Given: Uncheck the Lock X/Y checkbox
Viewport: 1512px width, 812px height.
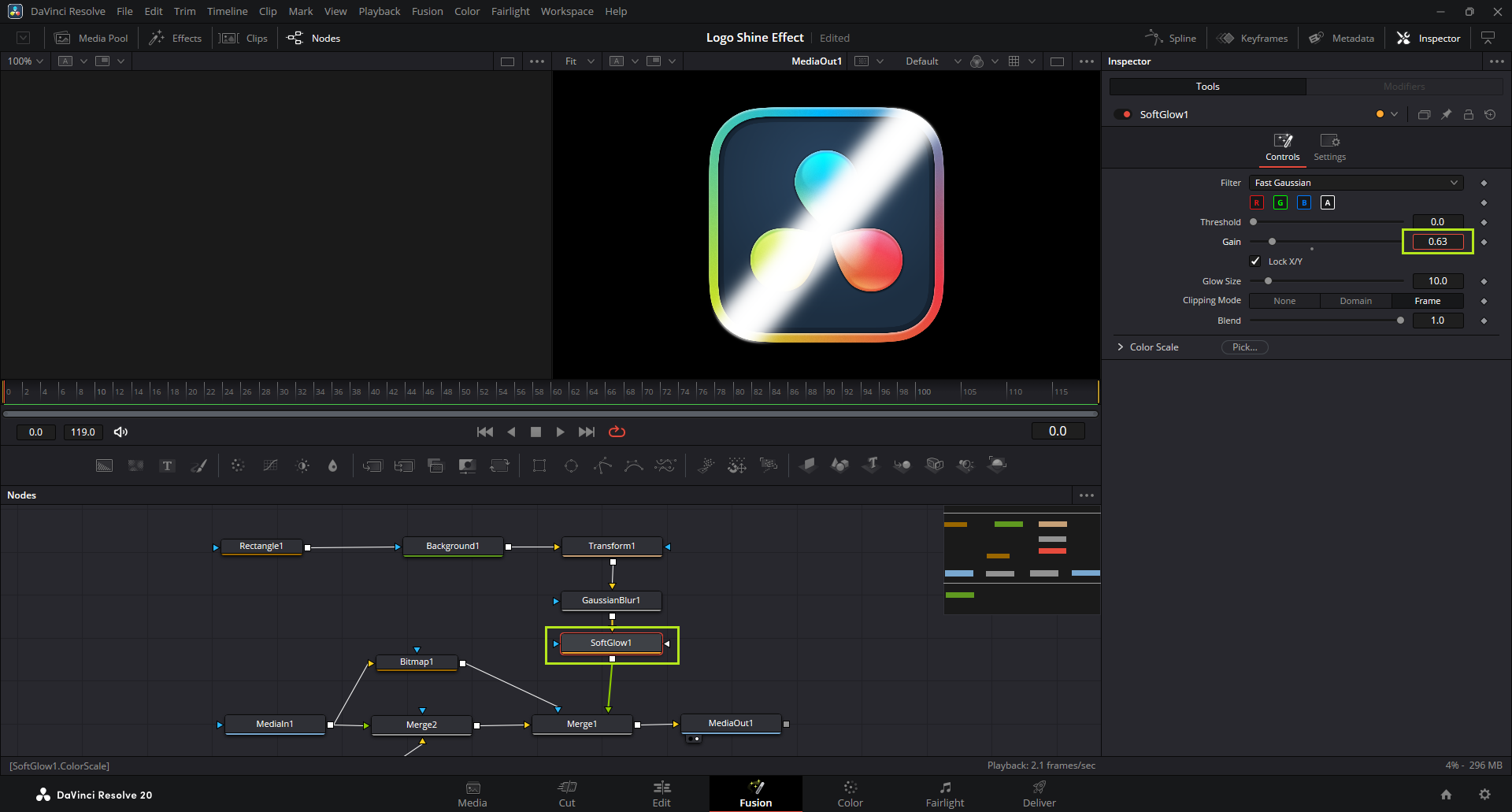Looking at the screenshot, I should tap(1255, 261).
